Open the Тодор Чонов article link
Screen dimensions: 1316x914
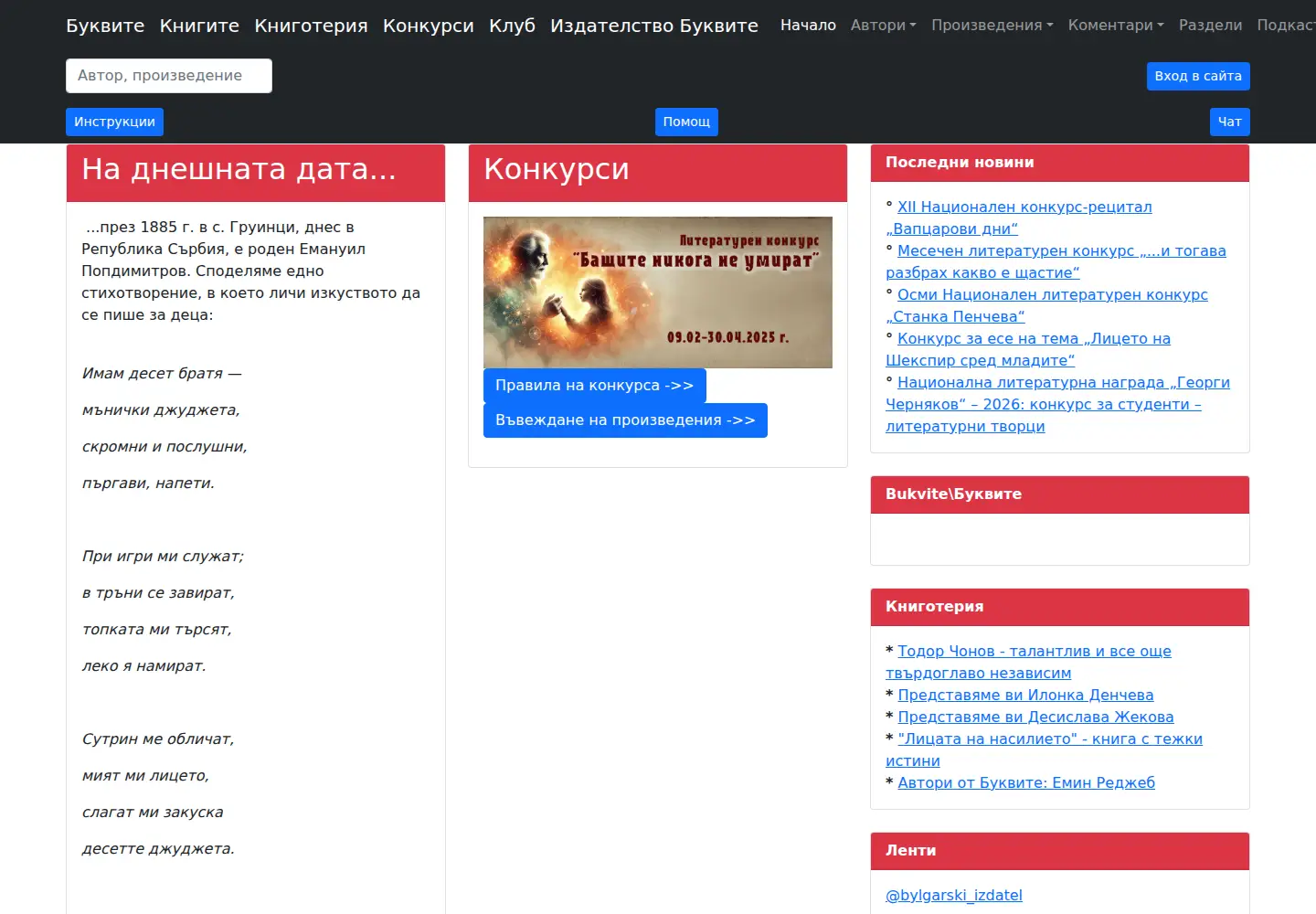click(1028, 662)
